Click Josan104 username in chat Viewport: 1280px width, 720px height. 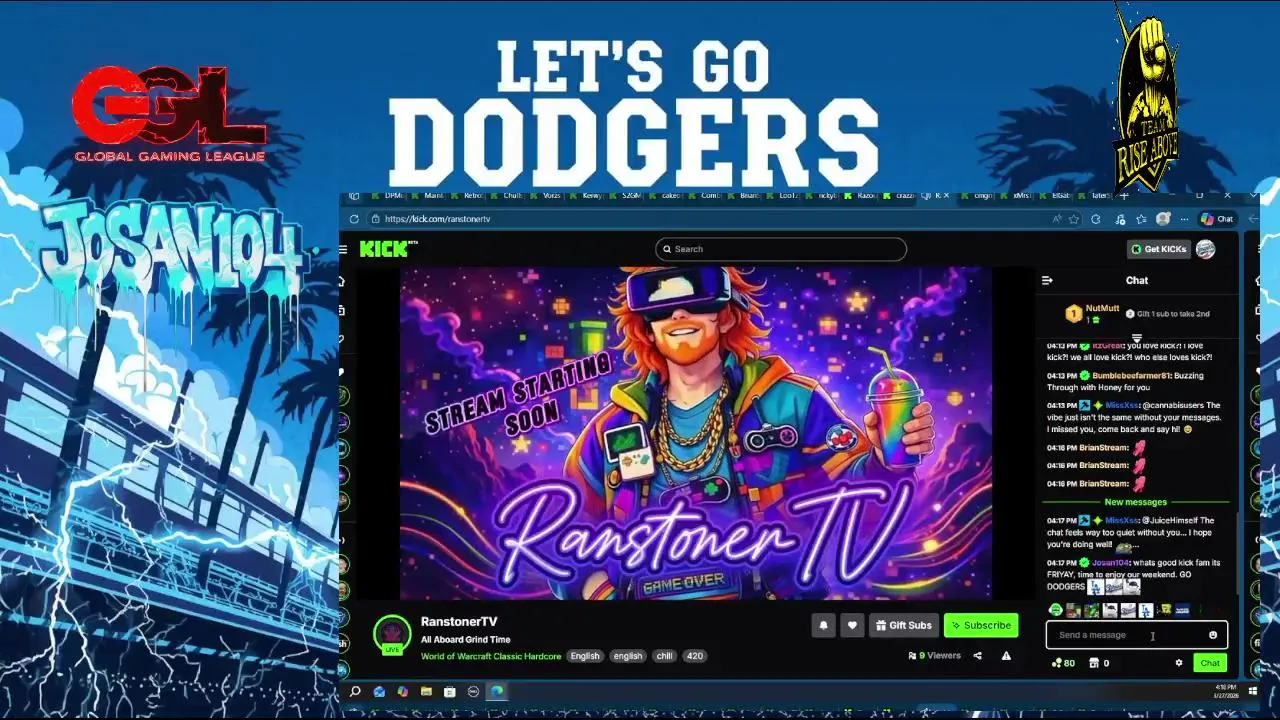[1113, 563]
